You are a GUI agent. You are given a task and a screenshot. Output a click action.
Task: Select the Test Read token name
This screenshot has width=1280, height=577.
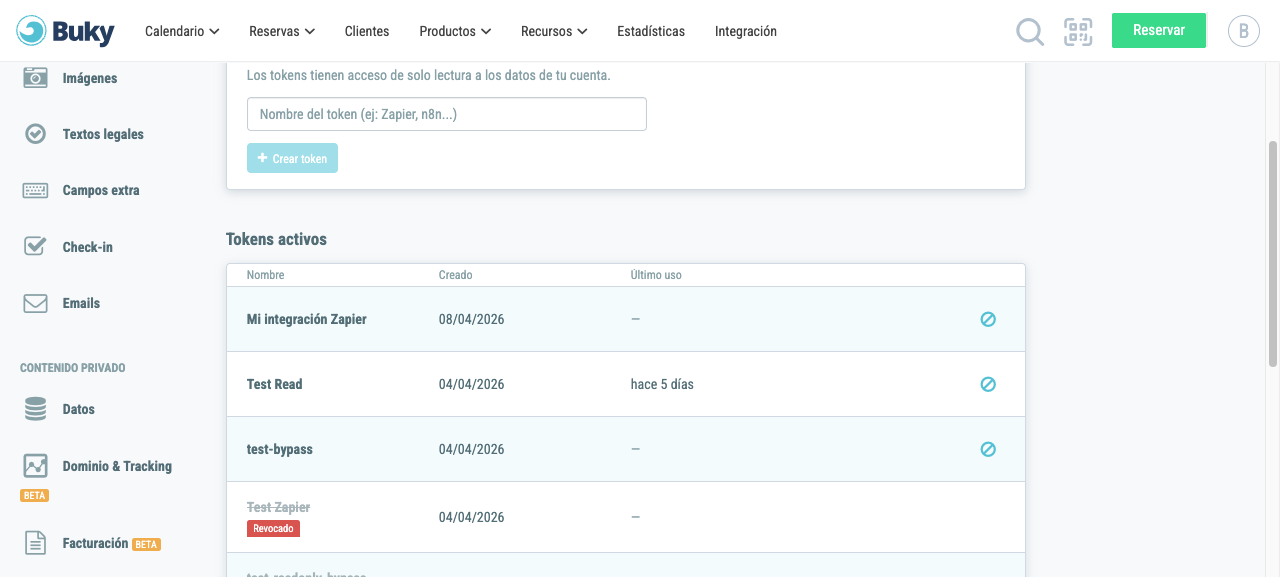(275, 384)
